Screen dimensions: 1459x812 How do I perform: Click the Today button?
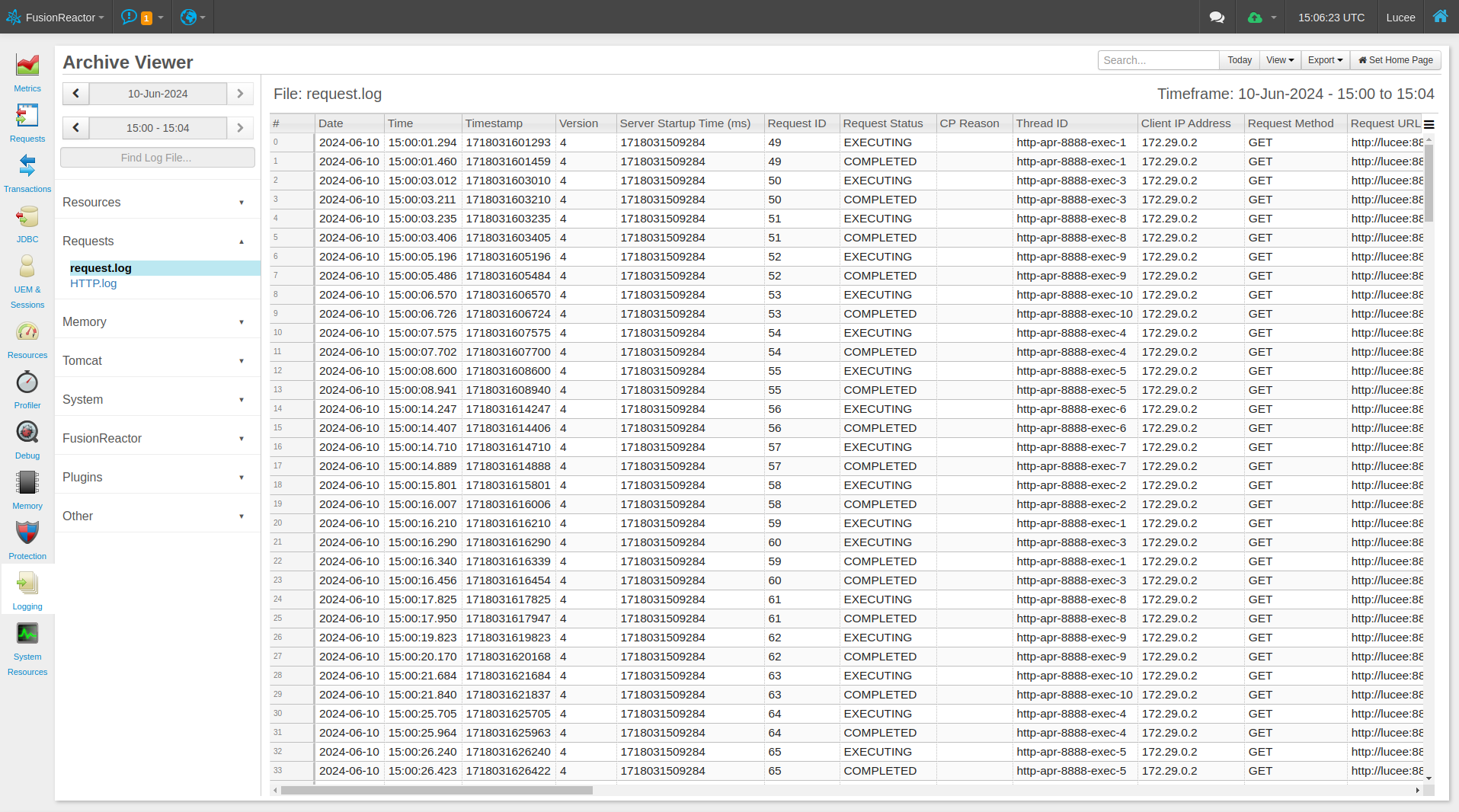[x=1239, y=60]
